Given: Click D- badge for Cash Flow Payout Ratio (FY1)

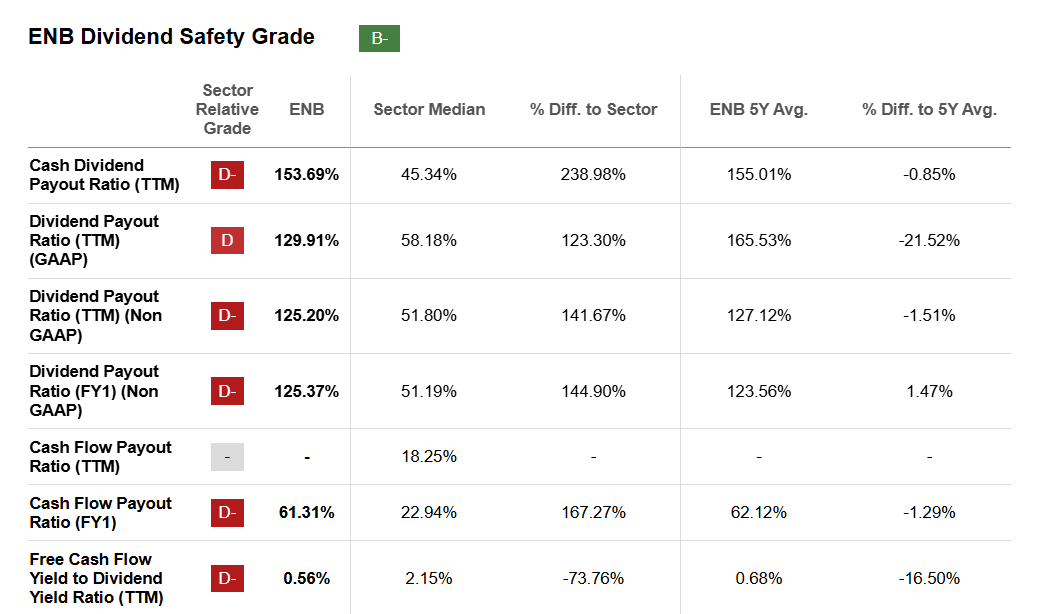Looking at the screenshot, I should click(x=227, y=513).
